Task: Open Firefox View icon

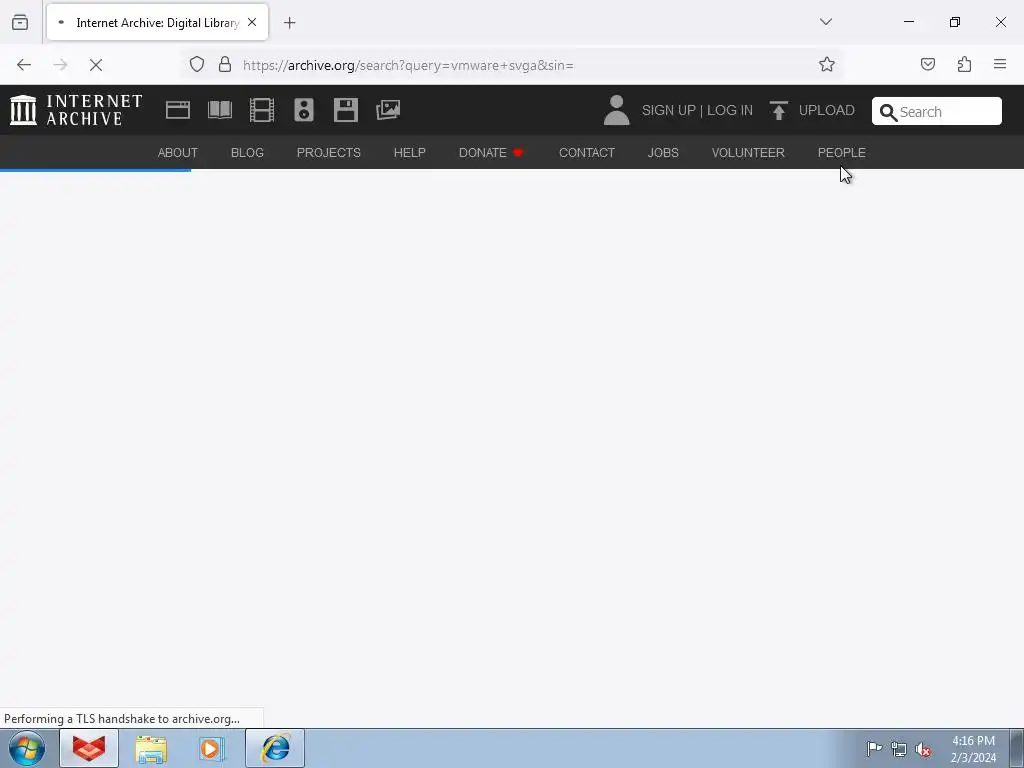Action: tap(20, 22)
